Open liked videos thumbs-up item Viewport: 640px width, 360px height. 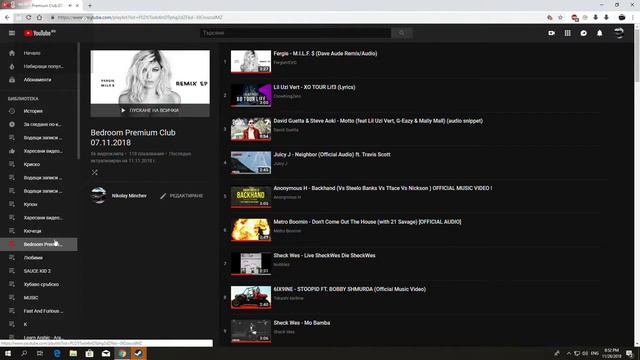coord(38,151)
